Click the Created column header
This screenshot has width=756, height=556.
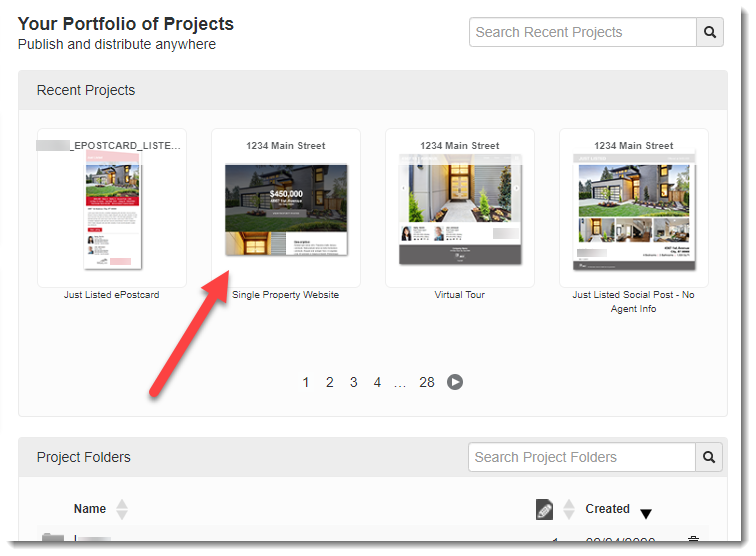(x=607, y=509)
